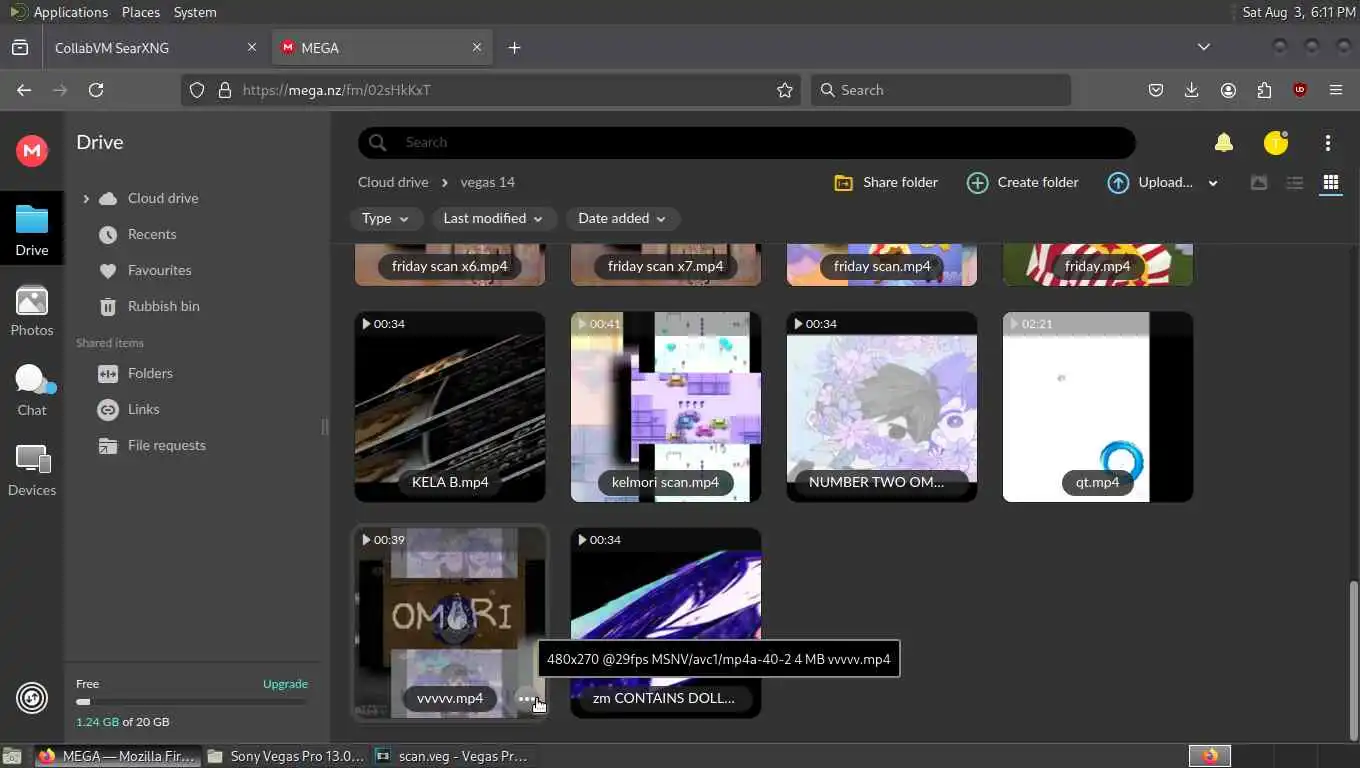The image size is (1360, 768).
Task: Open the Chat section
Action: coord(31,391)
